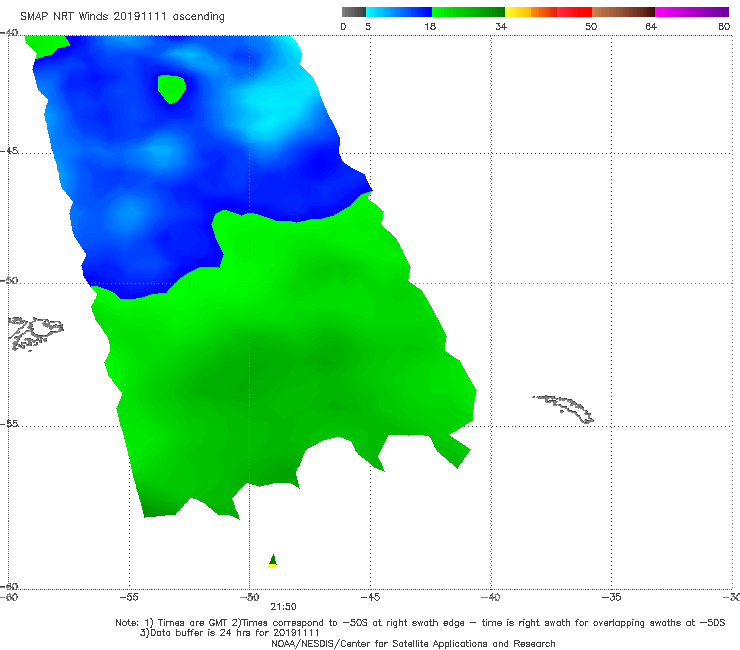Click the 'SMAP NRT Winds 20191111 ascending' title
This screenshot has width=740, height=650.
(x=122, y=16)
